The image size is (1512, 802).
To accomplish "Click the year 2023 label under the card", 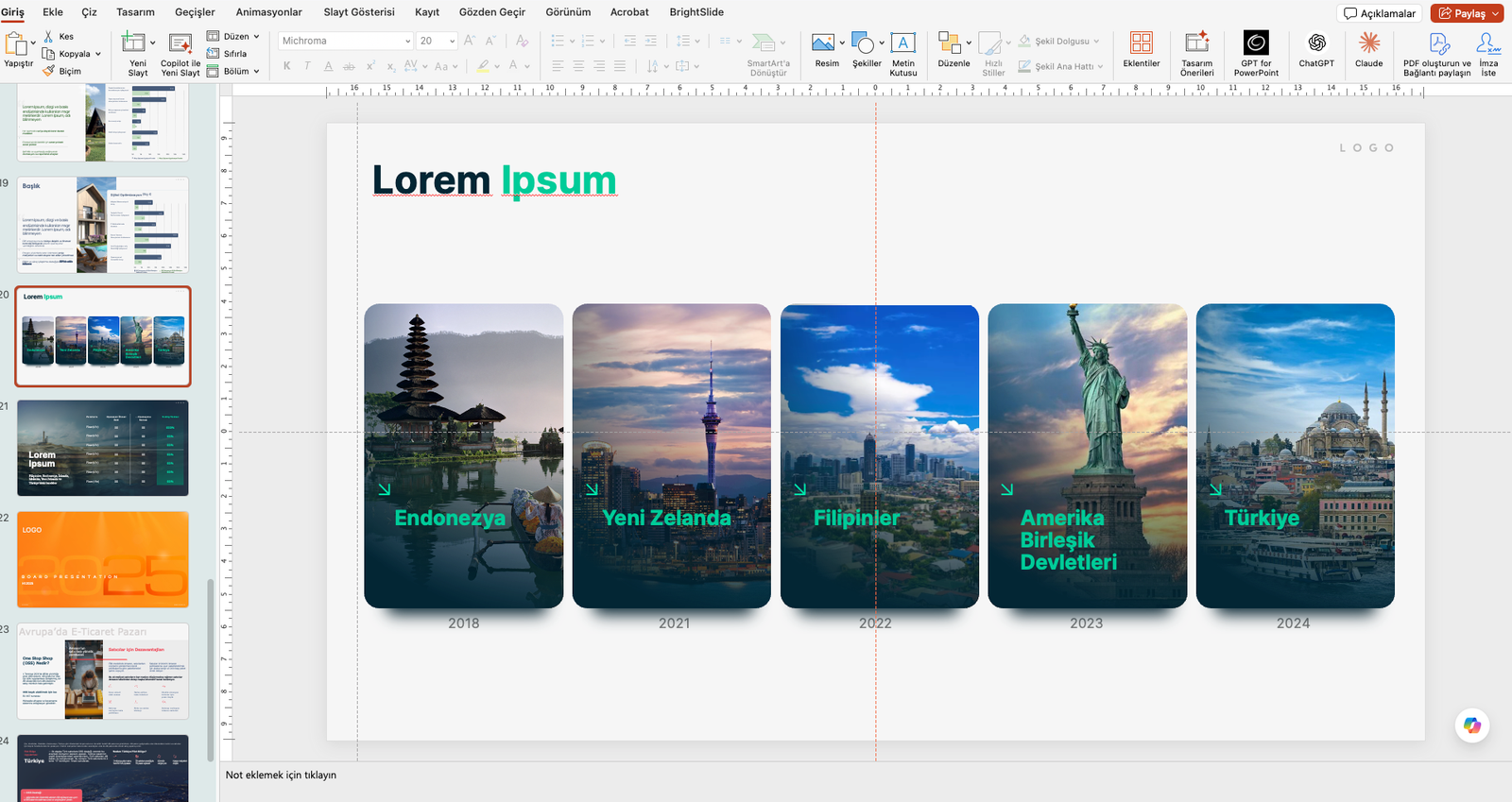I will coord(1087,623).
